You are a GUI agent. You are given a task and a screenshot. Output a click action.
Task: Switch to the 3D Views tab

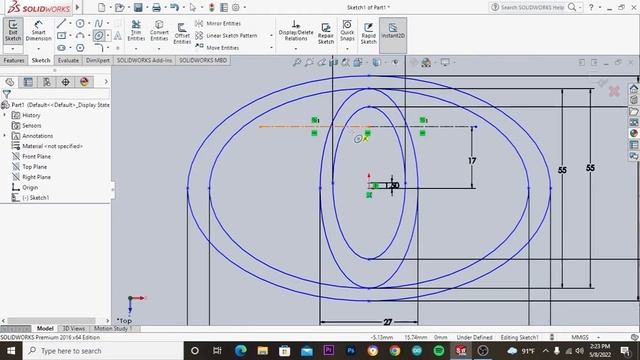coord(73,329)
